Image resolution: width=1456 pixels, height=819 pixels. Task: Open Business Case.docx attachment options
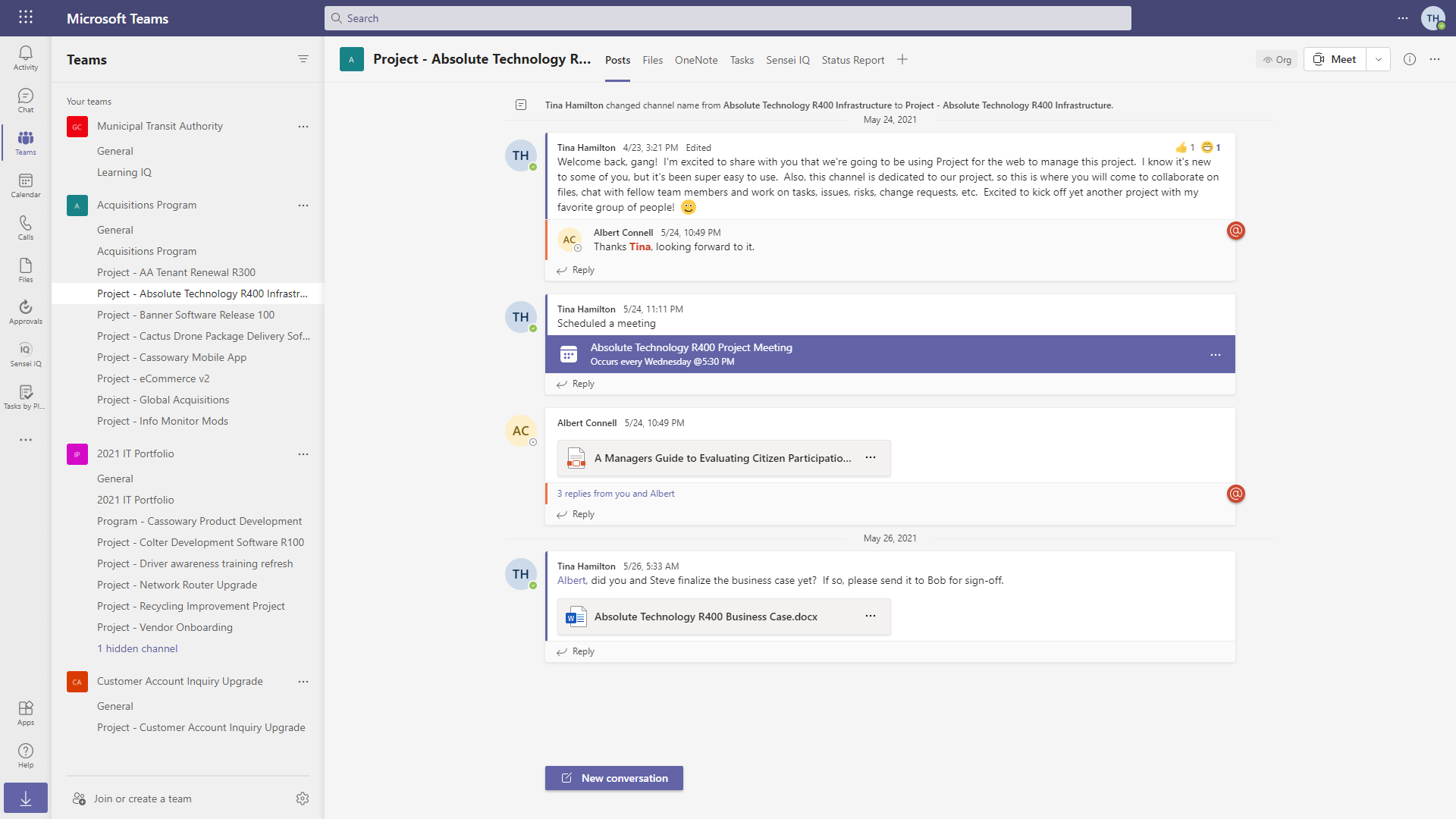pos(871,616)
